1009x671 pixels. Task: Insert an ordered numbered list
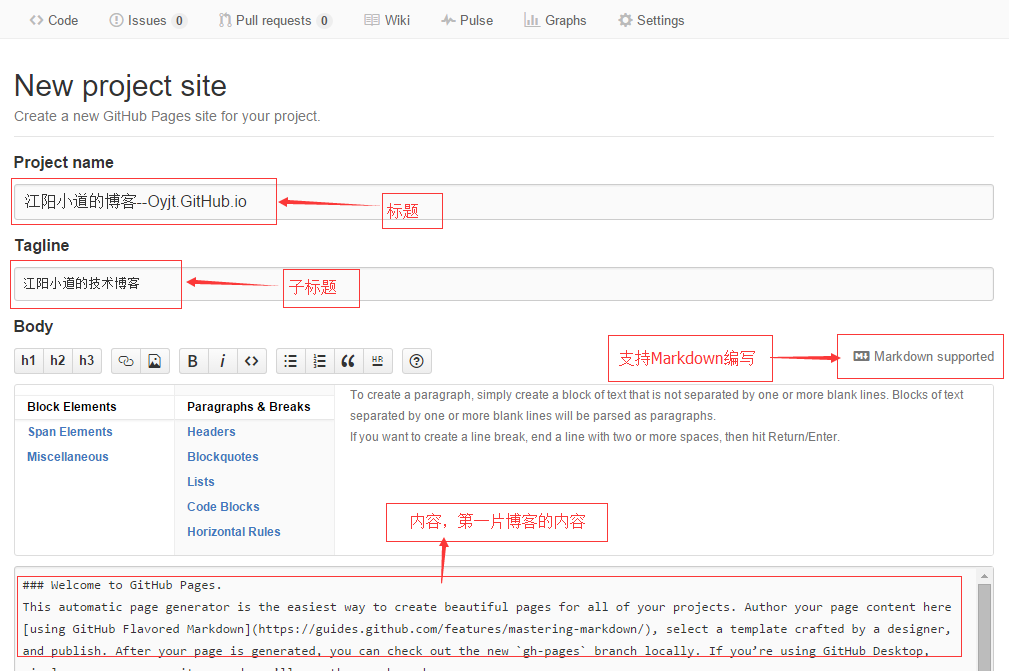click(320, 361)
